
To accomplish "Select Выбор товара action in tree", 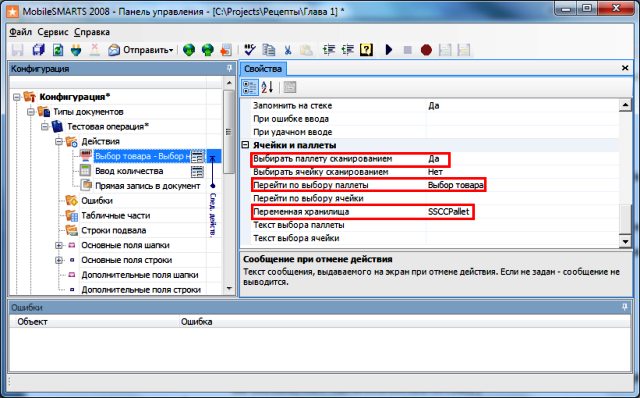I will click(x=142, y=156).
